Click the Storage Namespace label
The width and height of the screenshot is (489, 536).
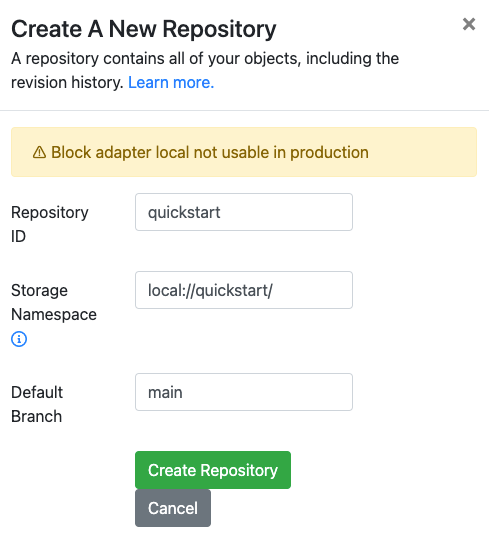click(x=54, y=302)
